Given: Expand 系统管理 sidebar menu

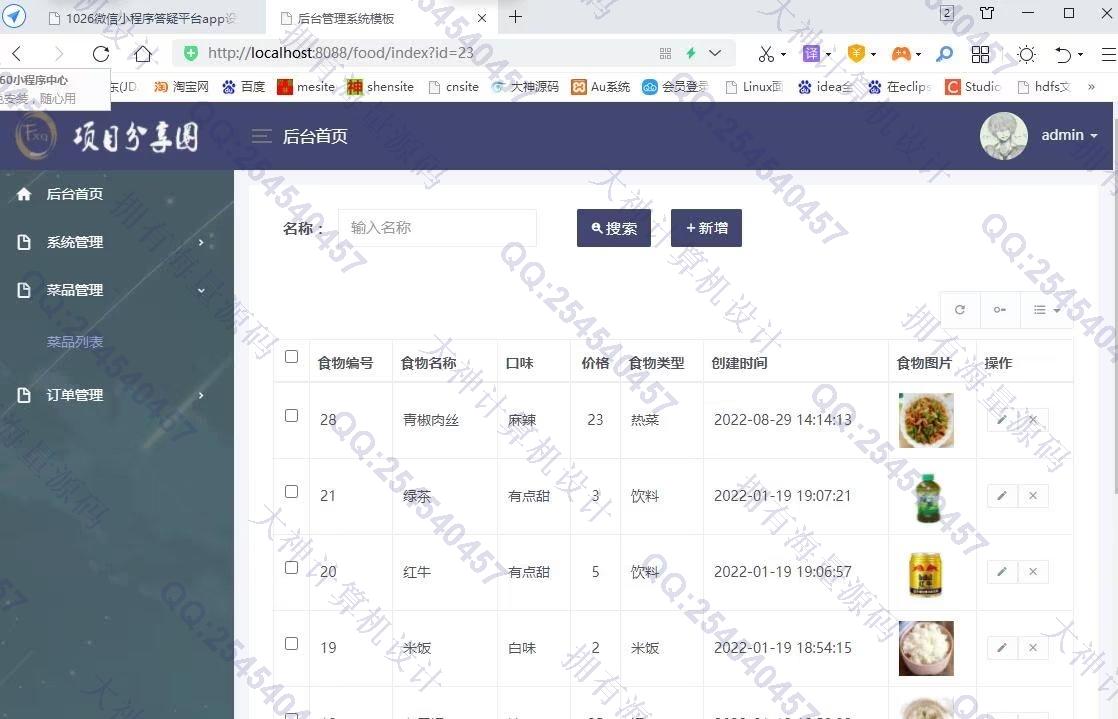Looking at the screenshot, I should click(x=117, y=243).
